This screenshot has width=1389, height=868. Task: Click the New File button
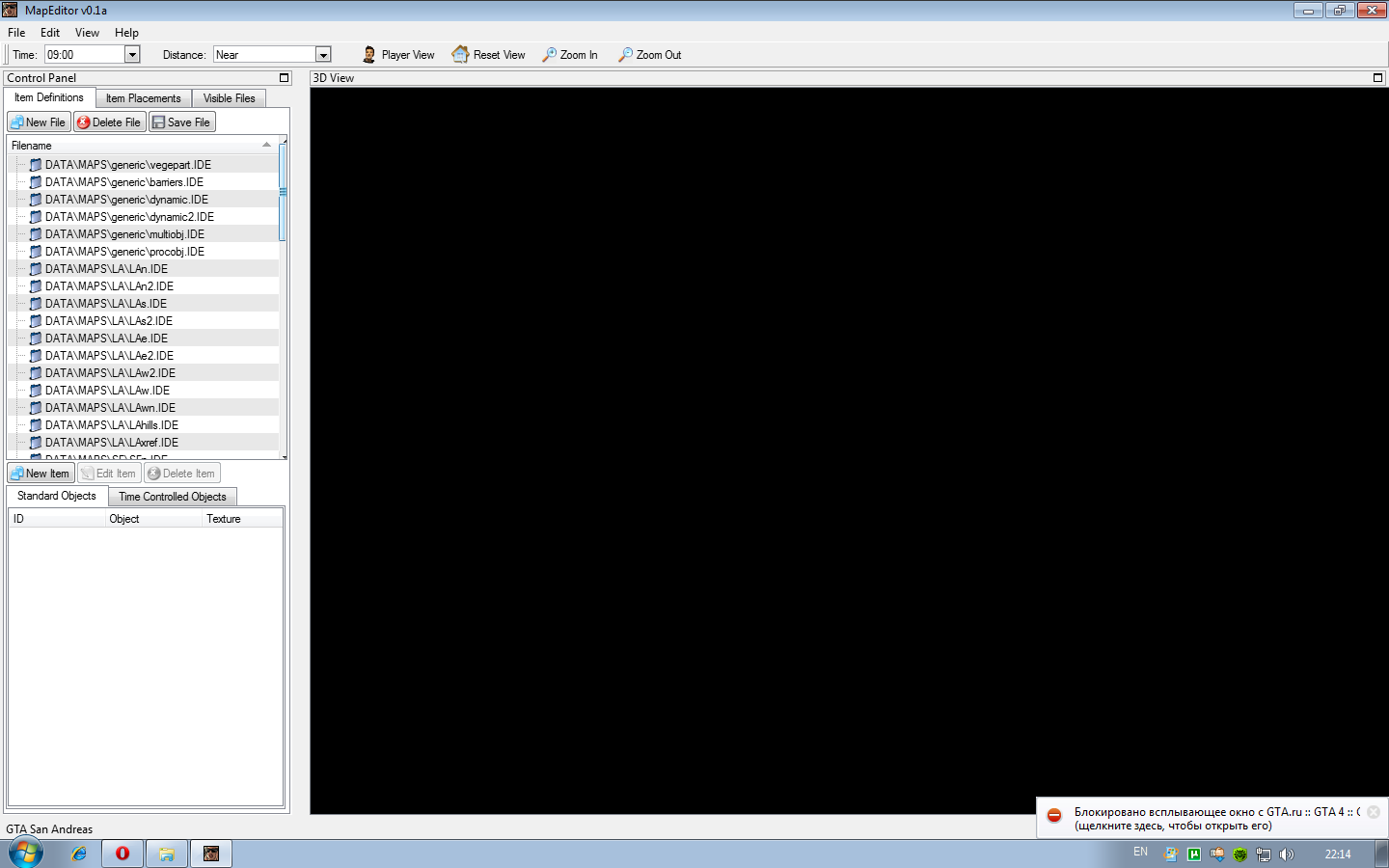point(39,122)
